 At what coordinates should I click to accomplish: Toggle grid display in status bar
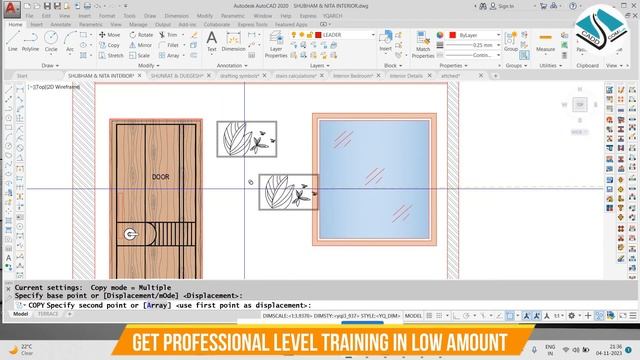pyautogui.click(x=429, y=316)
